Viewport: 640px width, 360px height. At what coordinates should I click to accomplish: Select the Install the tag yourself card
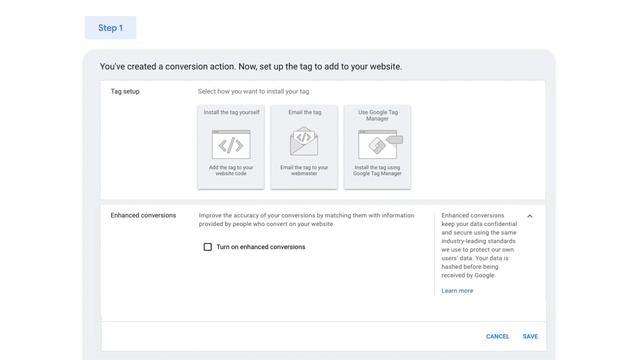pyautogui.click(x=231, y=147)
